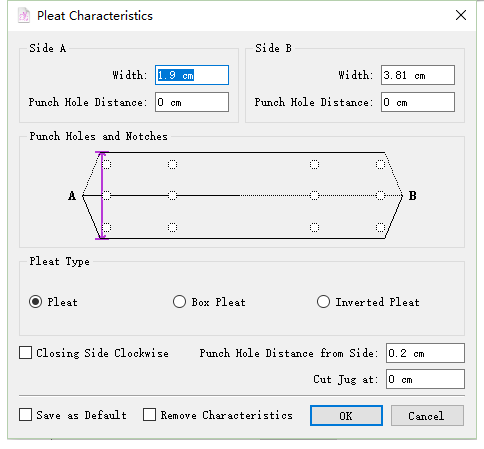Screen dimensions: 484x449
Task: Click the Cut Jug at field
Action: tap(425, 379)
